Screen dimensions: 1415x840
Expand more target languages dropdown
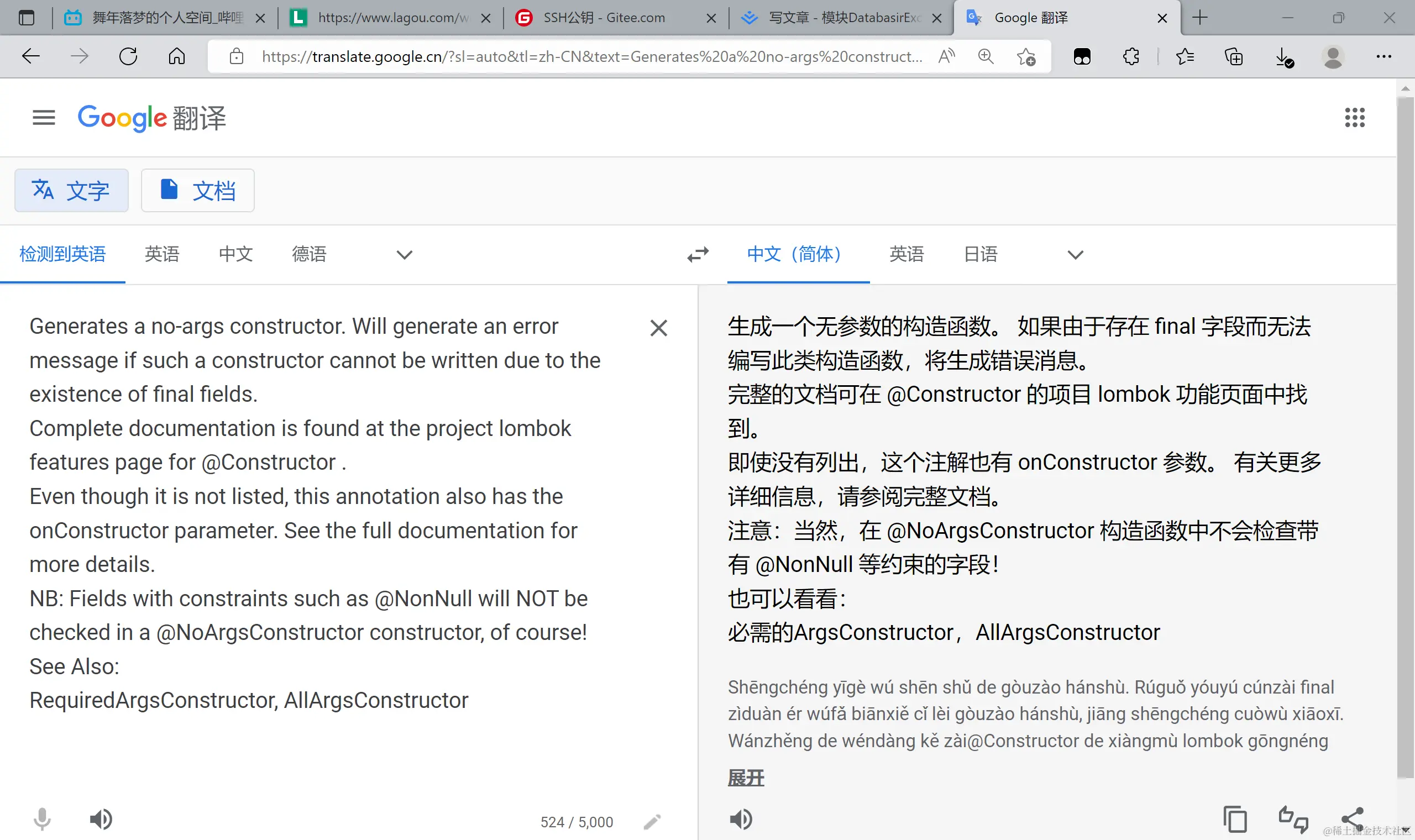tap(1075, 254)
